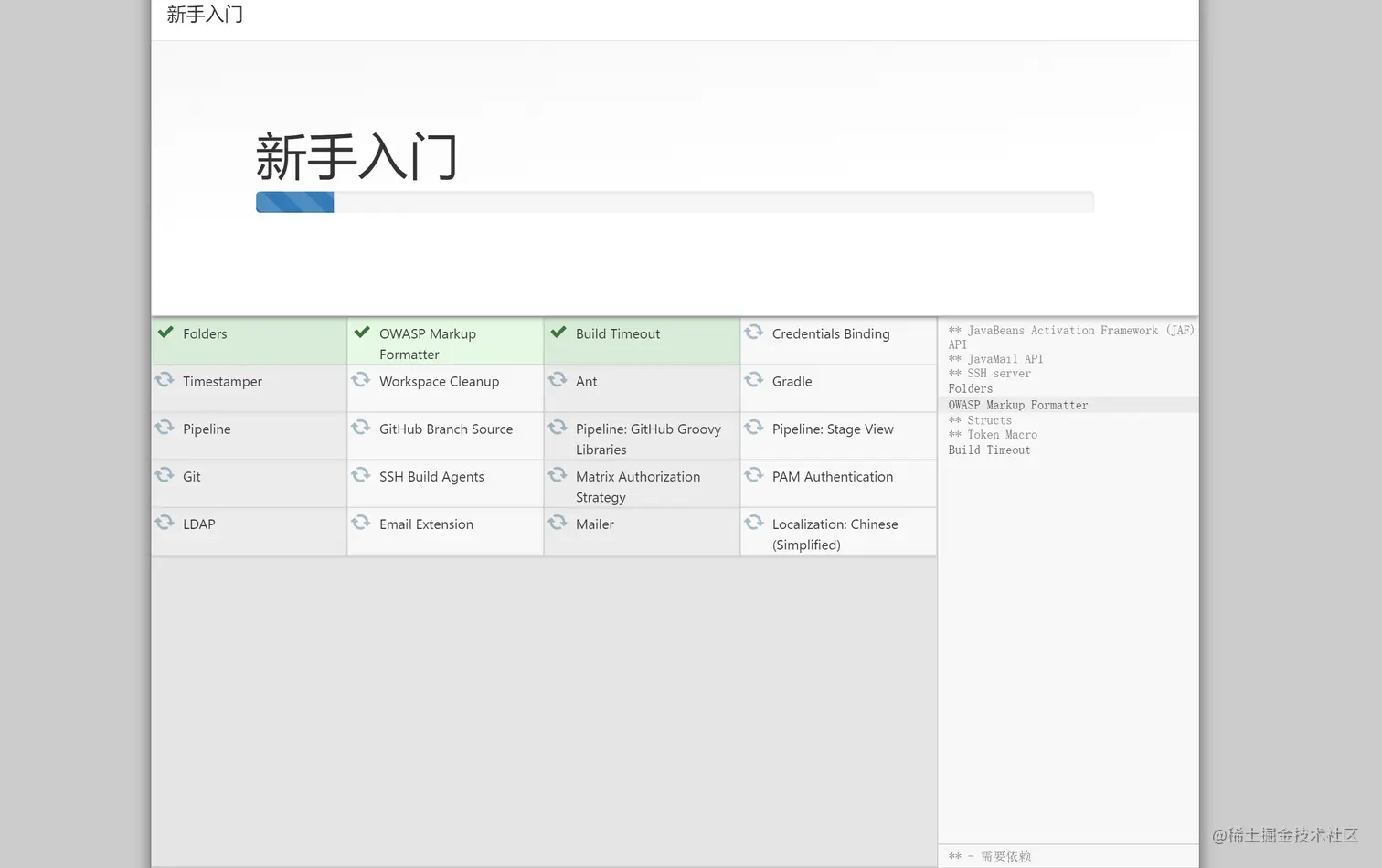
Task: Click the checkmark next to OWASP Markup Formatter
Action: coord(362,333)
